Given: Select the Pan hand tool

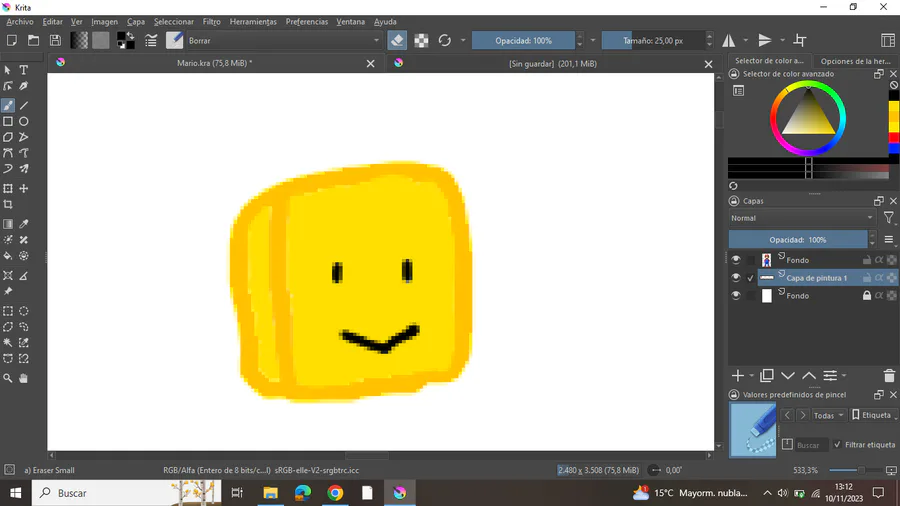Looking at the screenshot, I should [x=24, y=379].
